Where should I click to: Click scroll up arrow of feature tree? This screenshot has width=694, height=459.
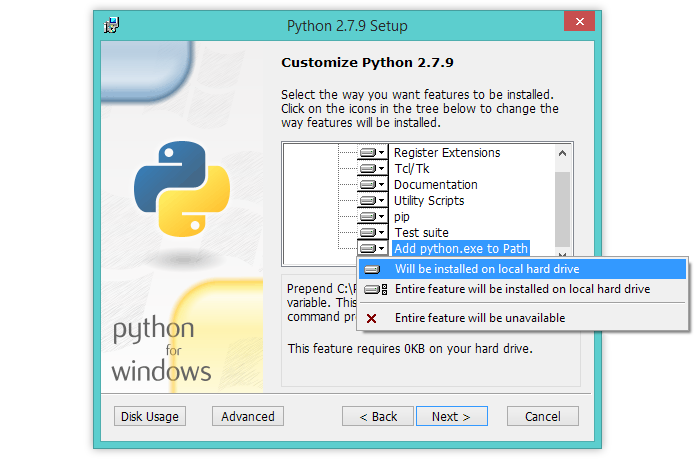(x=563, y=153)
